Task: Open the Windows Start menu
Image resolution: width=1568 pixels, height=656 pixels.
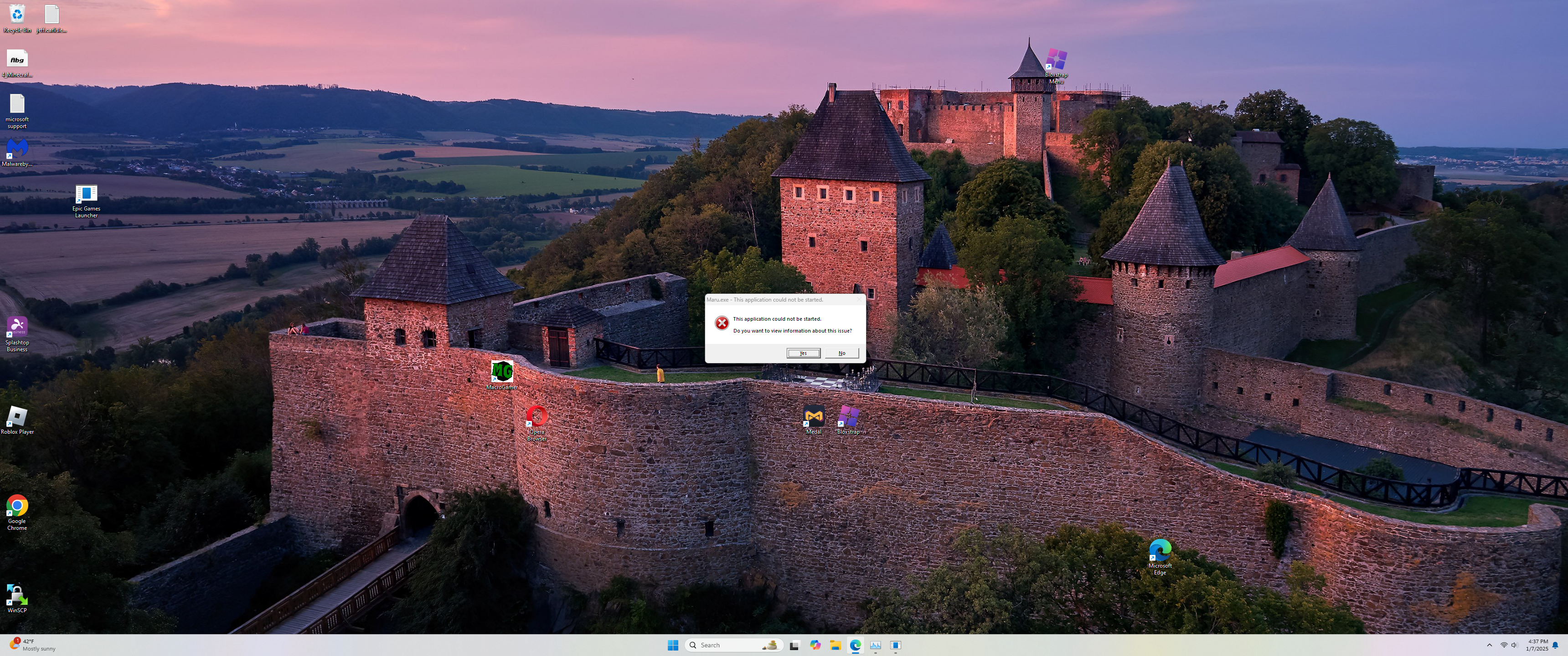Action: tap(673, 645)
